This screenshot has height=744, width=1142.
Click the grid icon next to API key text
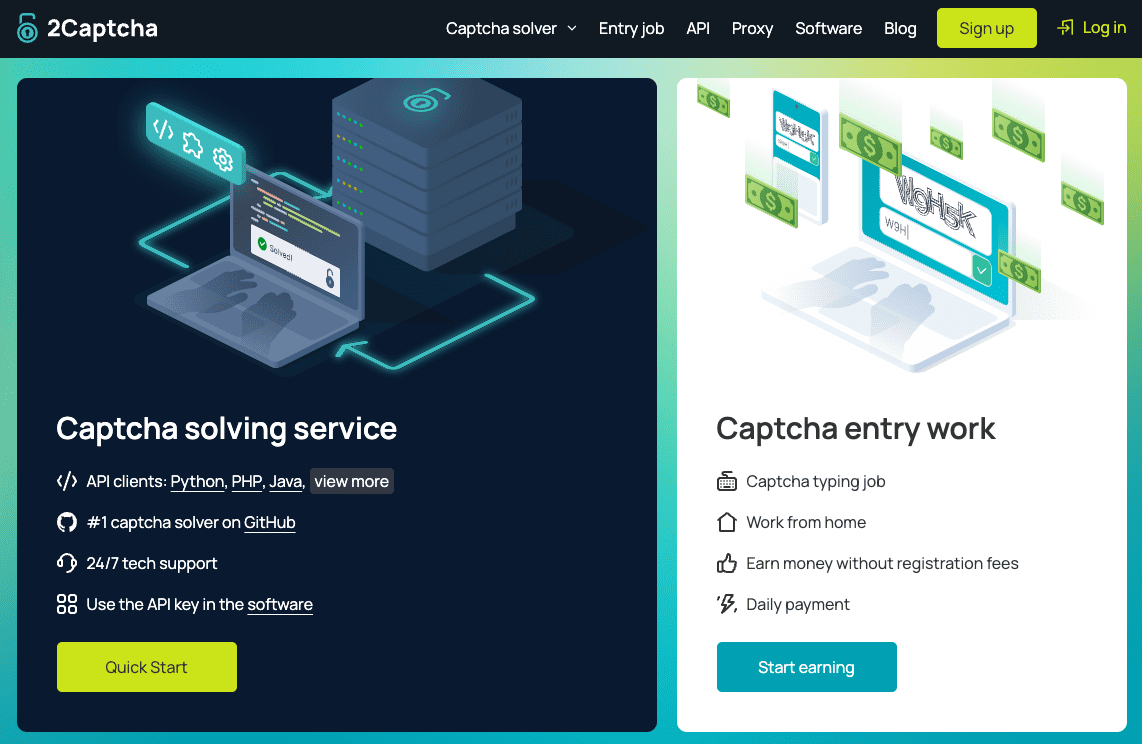coord(66,604)
